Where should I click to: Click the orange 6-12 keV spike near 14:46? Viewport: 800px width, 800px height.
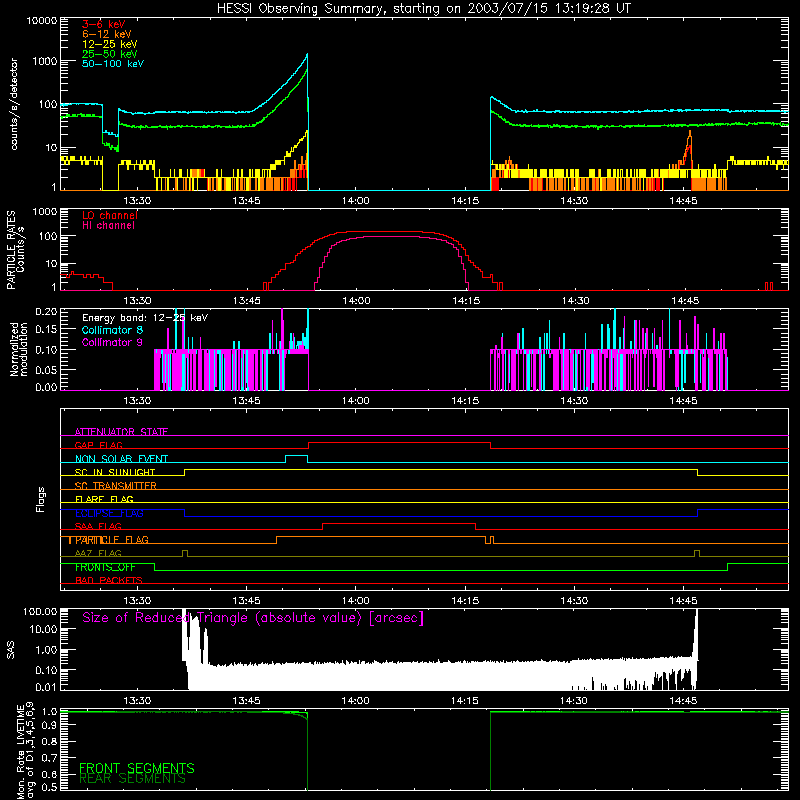[x=690, y=134]
